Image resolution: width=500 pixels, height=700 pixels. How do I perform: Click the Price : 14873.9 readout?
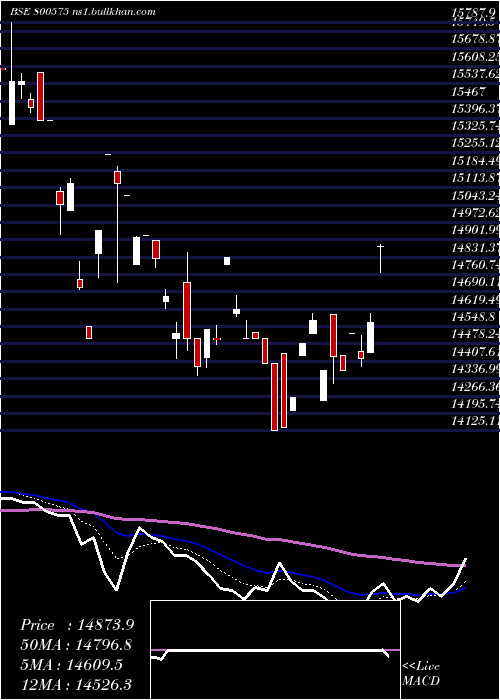77,625
